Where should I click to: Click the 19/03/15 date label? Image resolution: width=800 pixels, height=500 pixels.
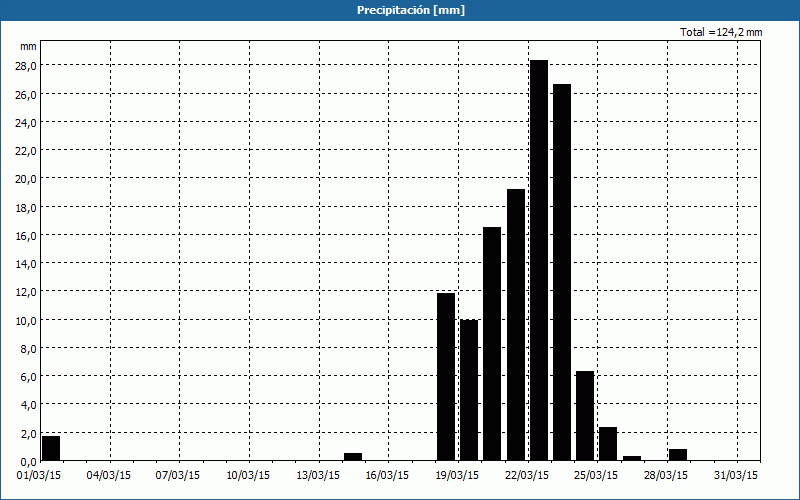[457, 475]
